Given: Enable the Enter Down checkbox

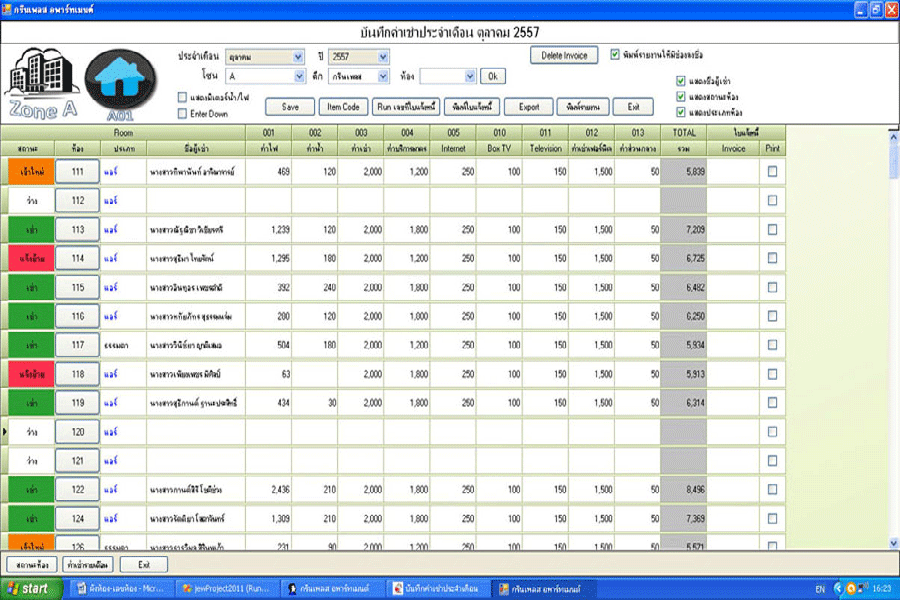Looking at the screenshot, I should click(x=182, y=114).
